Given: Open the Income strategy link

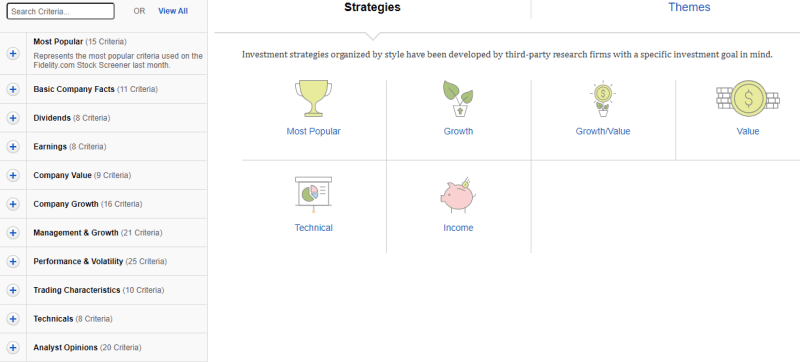Looking at the screenshot, I should coord(458,228).
